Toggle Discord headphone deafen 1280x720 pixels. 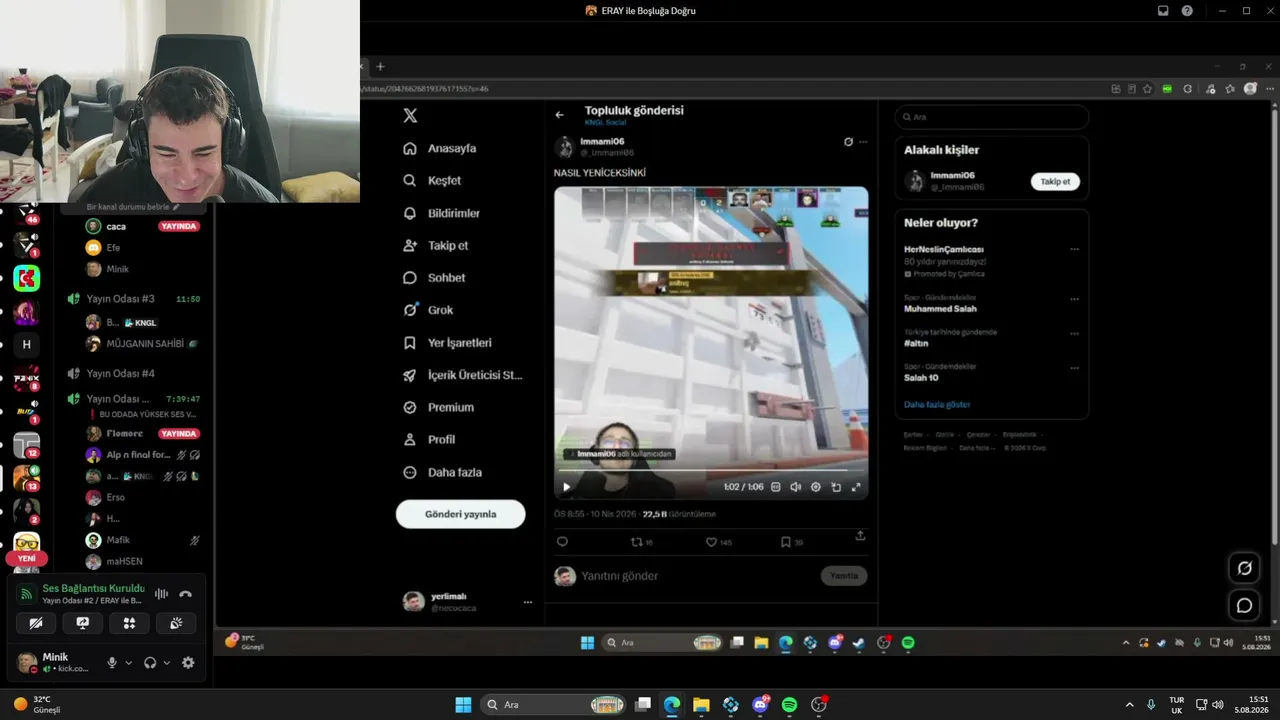tap(150, 662)
